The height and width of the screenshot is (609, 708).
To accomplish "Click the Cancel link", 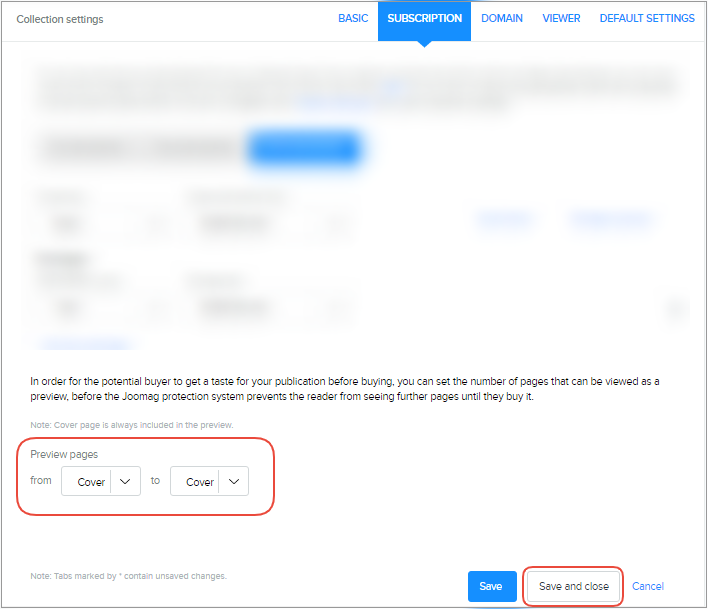I will click(648, 586).
